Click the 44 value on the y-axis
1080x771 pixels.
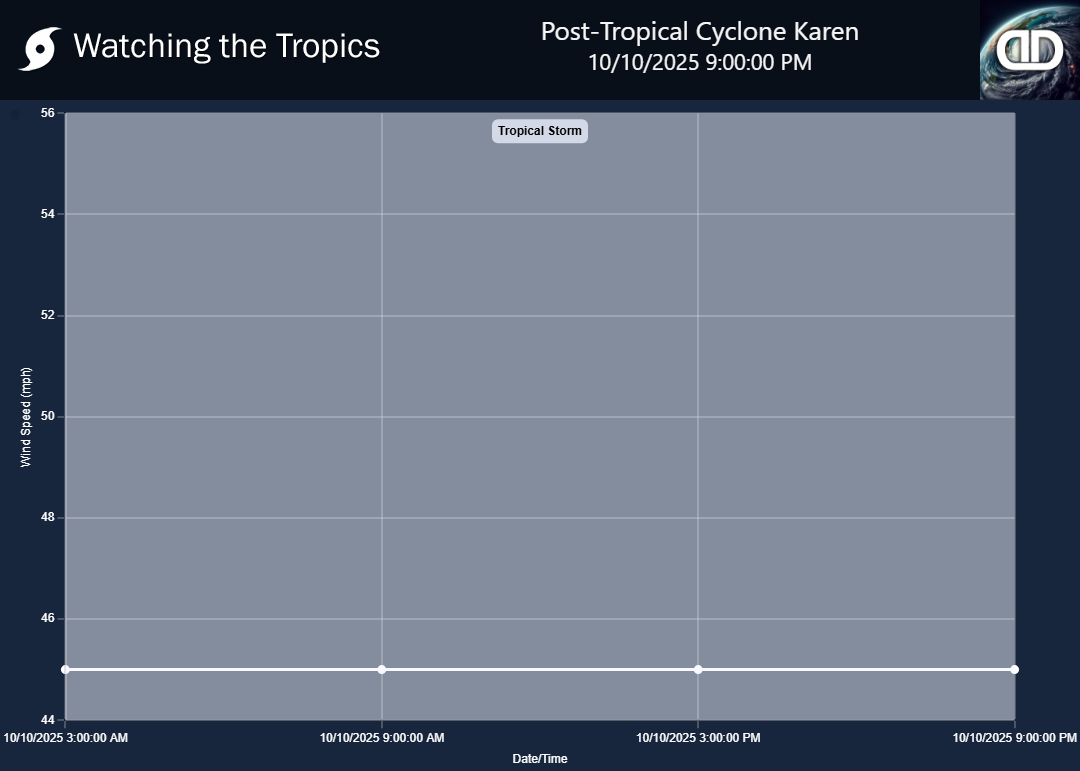click(x=48, y=720)
